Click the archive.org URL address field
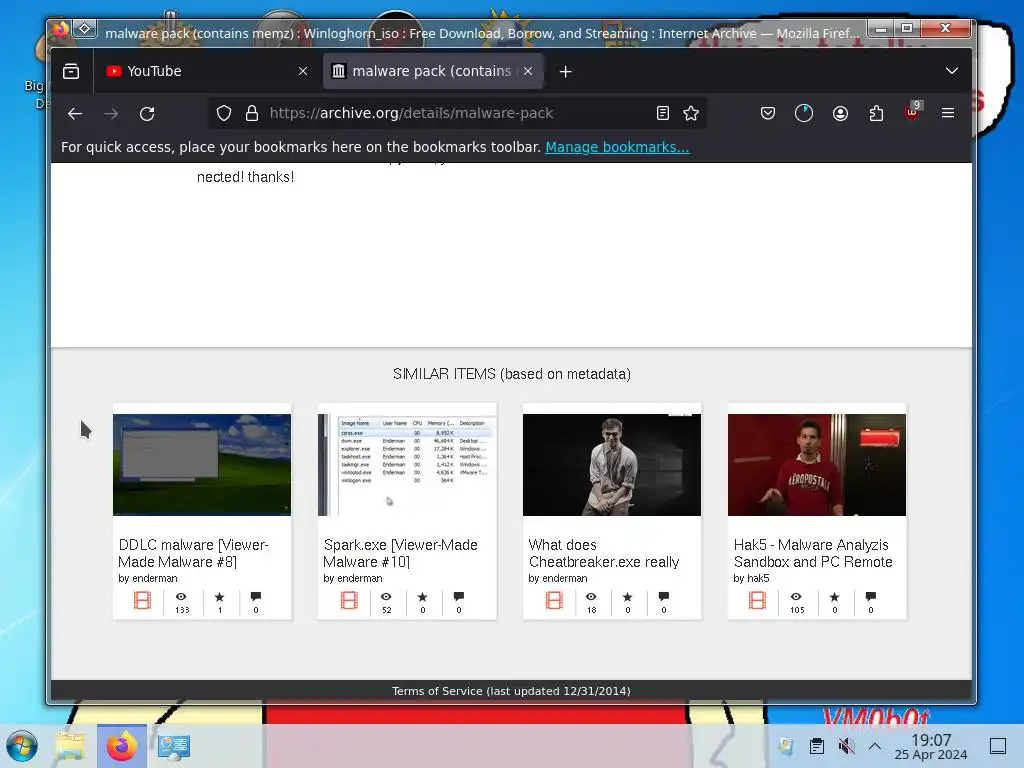This screenshot has width=1024, height=768. pos(457,114)
